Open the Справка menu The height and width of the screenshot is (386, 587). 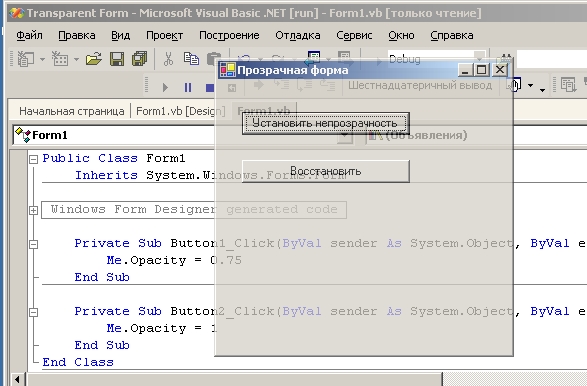452,35
